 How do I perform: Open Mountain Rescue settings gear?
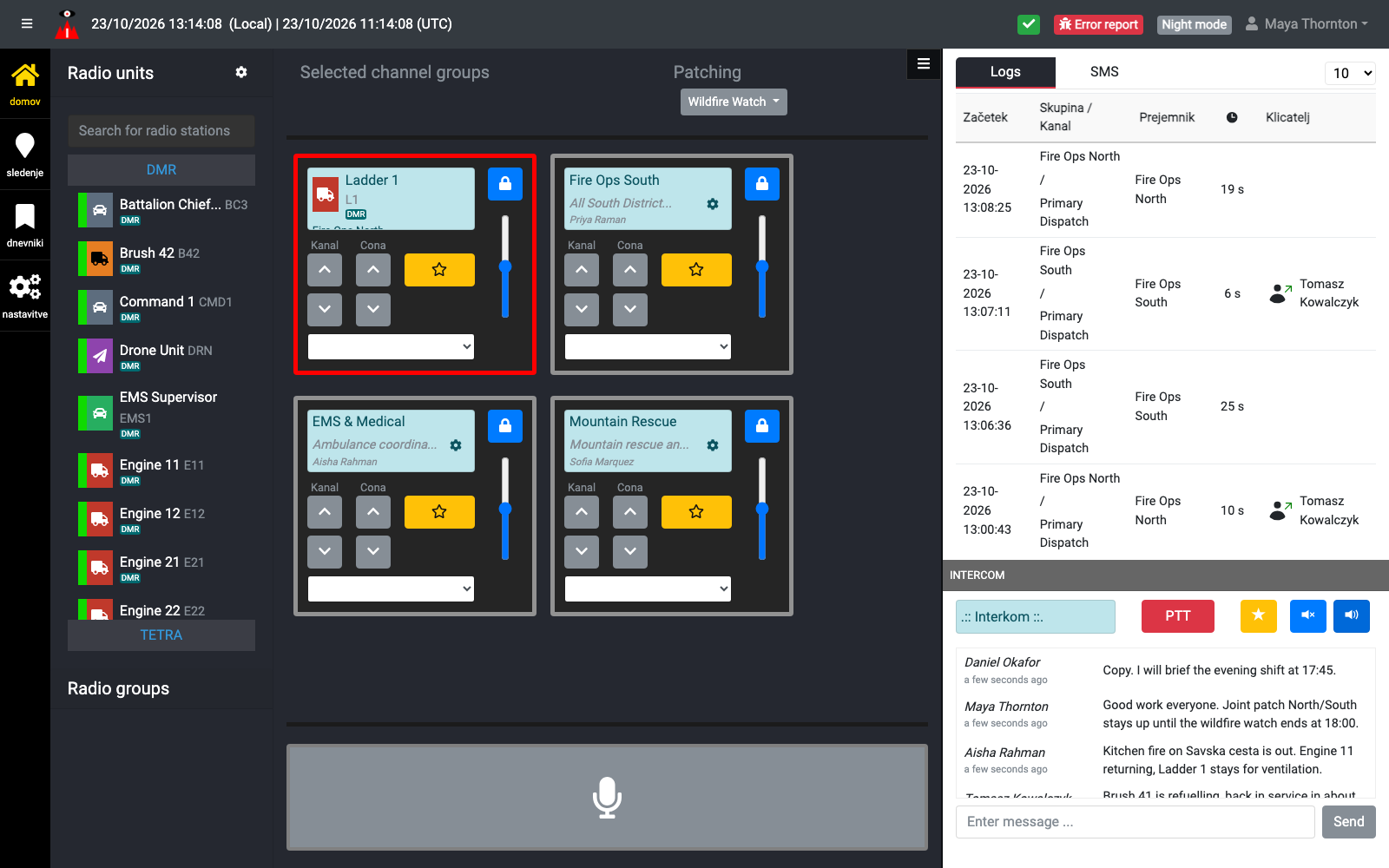point(713,445)
